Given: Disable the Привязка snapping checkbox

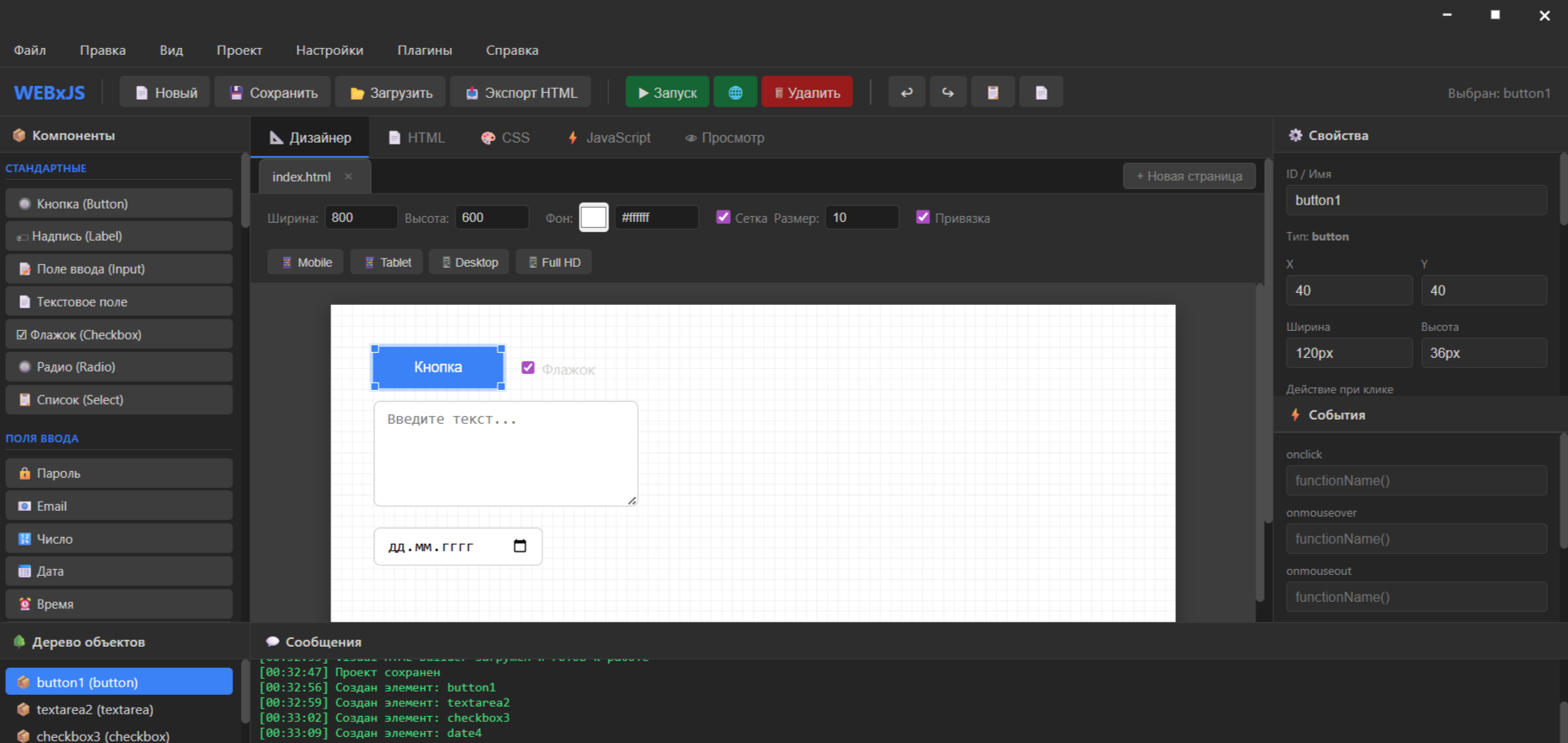Looking at the screenshot, I should 923,217.
